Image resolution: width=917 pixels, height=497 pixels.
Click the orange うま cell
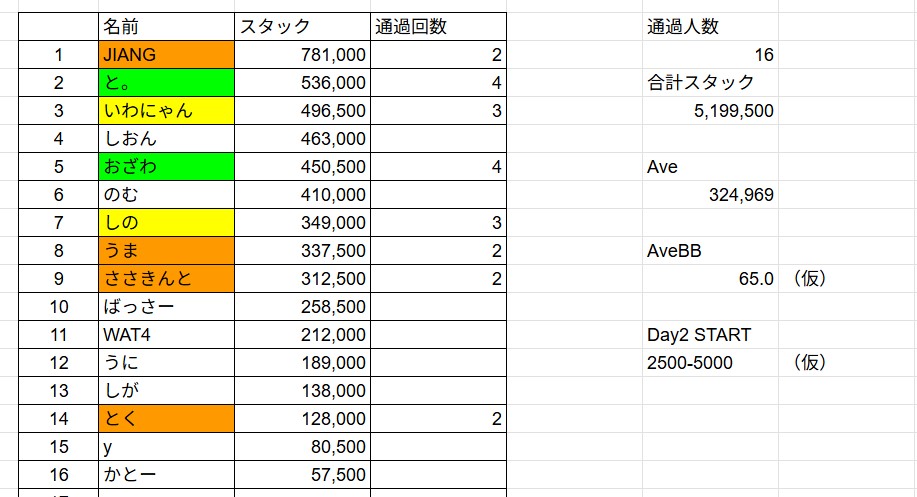click(x=166, y=251)
